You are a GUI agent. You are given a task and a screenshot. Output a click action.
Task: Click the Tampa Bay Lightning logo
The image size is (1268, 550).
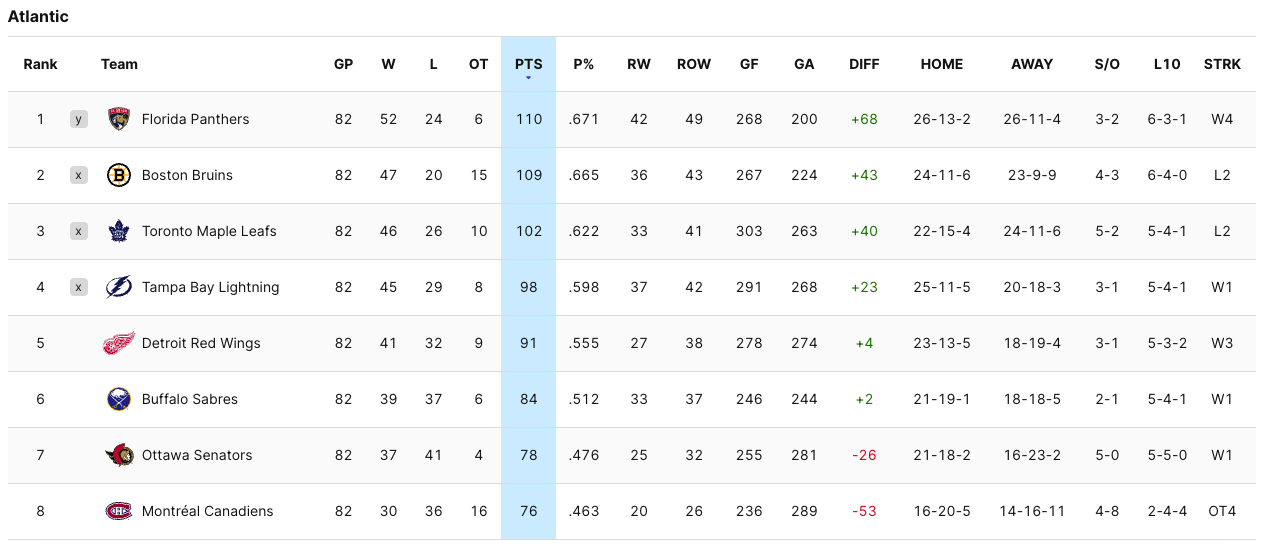point(119,287)
